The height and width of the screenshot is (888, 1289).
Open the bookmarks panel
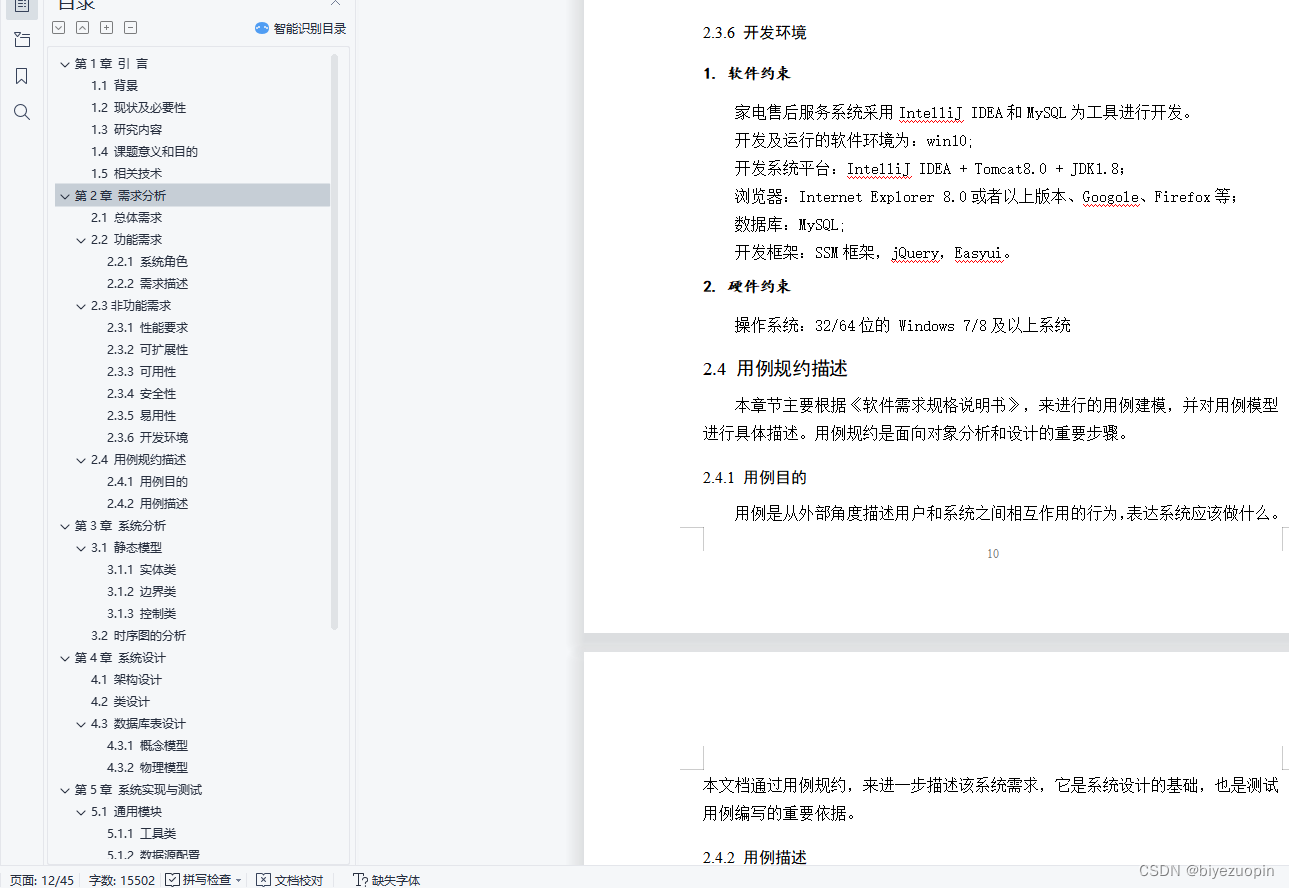coord(22,75)
